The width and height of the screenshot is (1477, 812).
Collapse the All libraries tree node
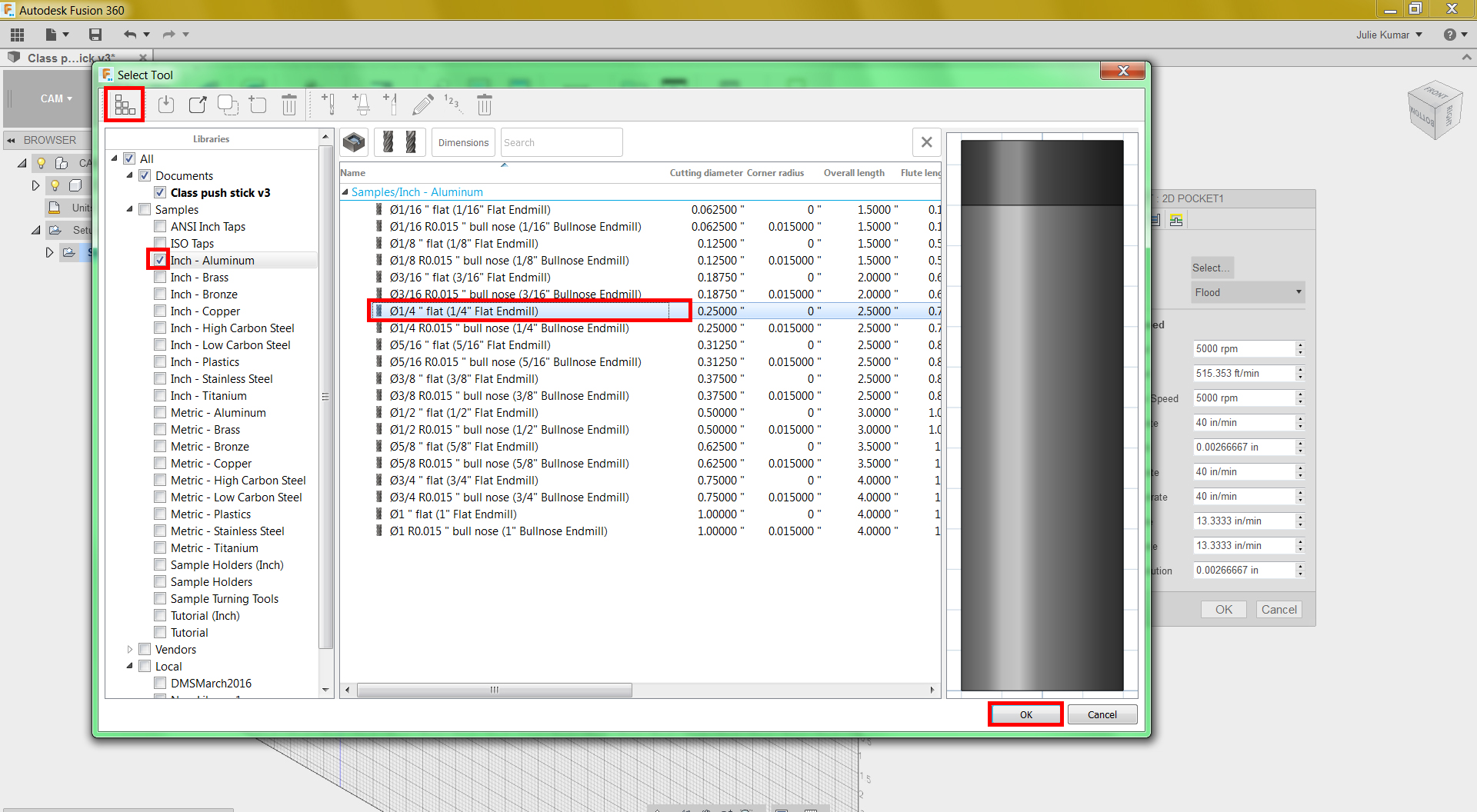coord(115,158)
